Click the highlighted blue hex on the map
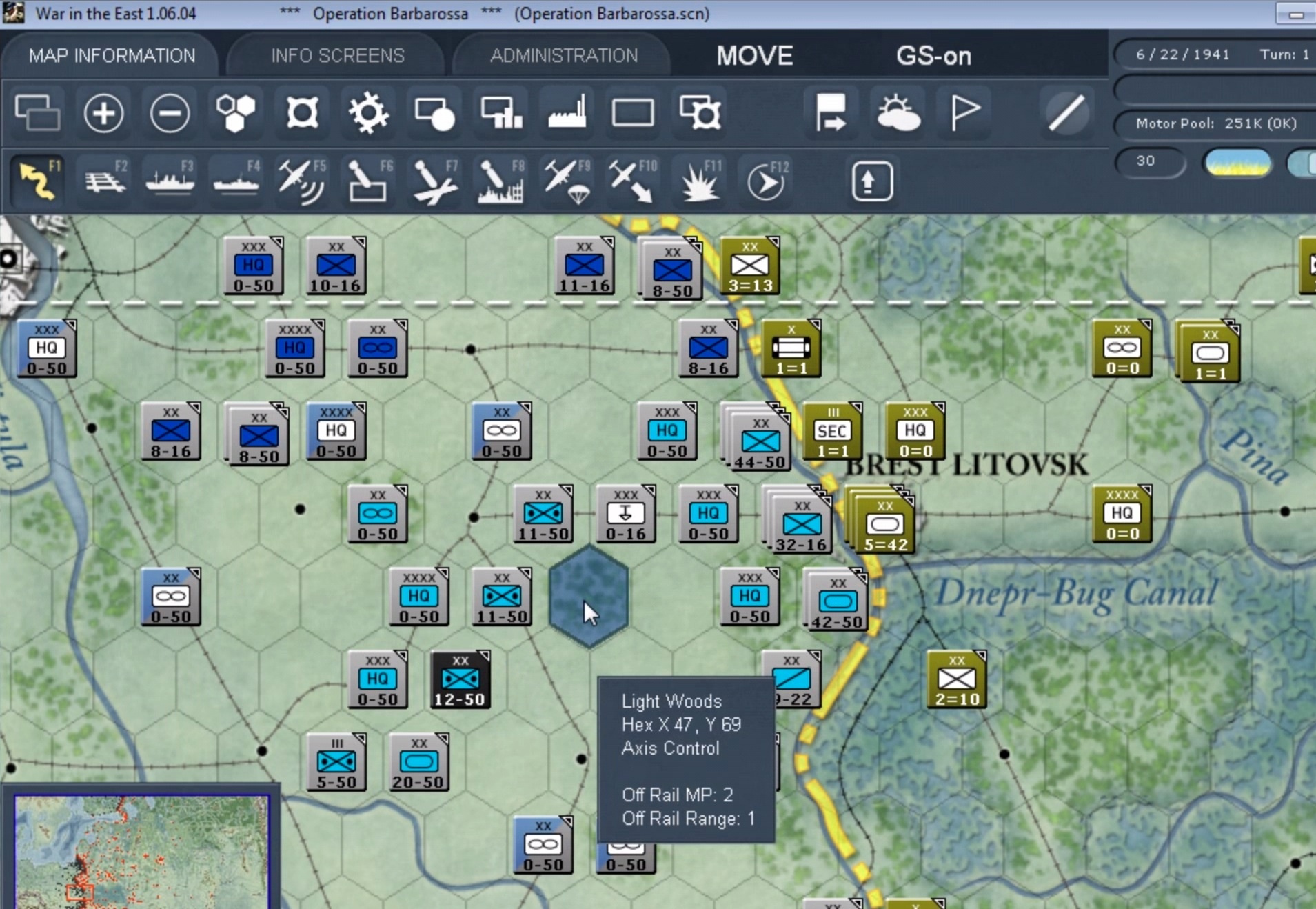1316x909 pixels. [589, 596]
